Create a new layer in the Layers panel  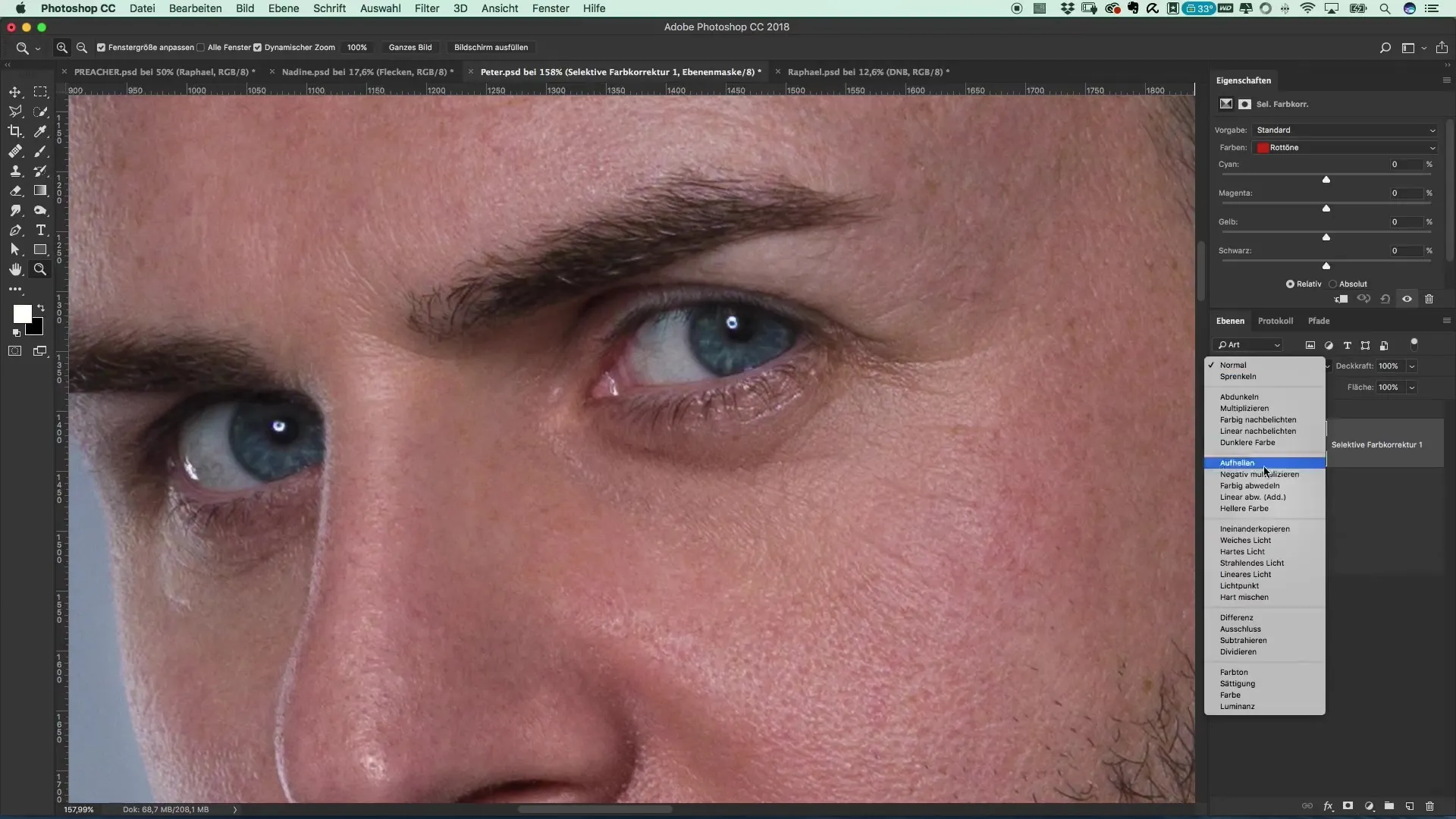pos(1410,806)
